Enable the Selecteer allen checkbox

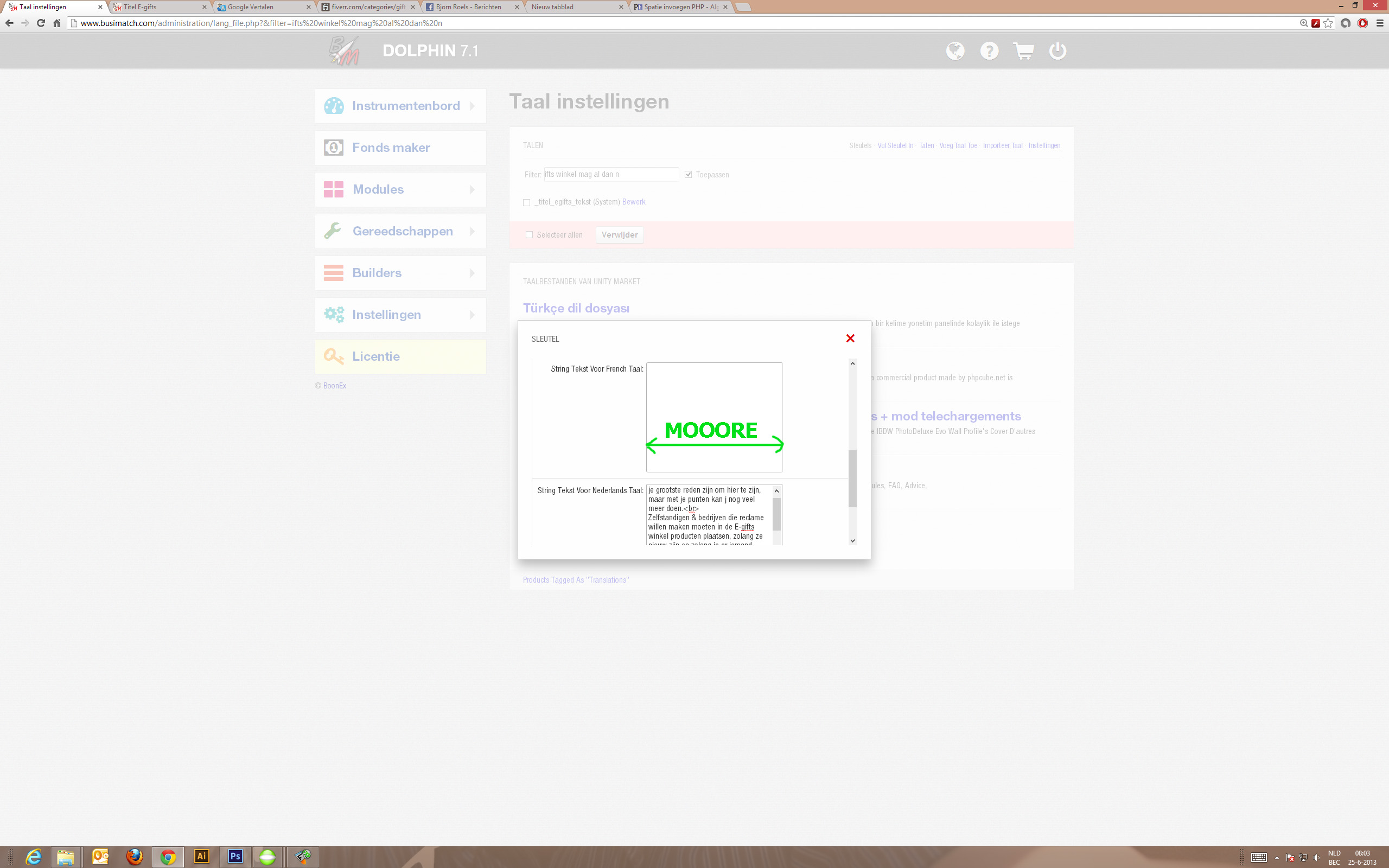(x=529, y=235)
